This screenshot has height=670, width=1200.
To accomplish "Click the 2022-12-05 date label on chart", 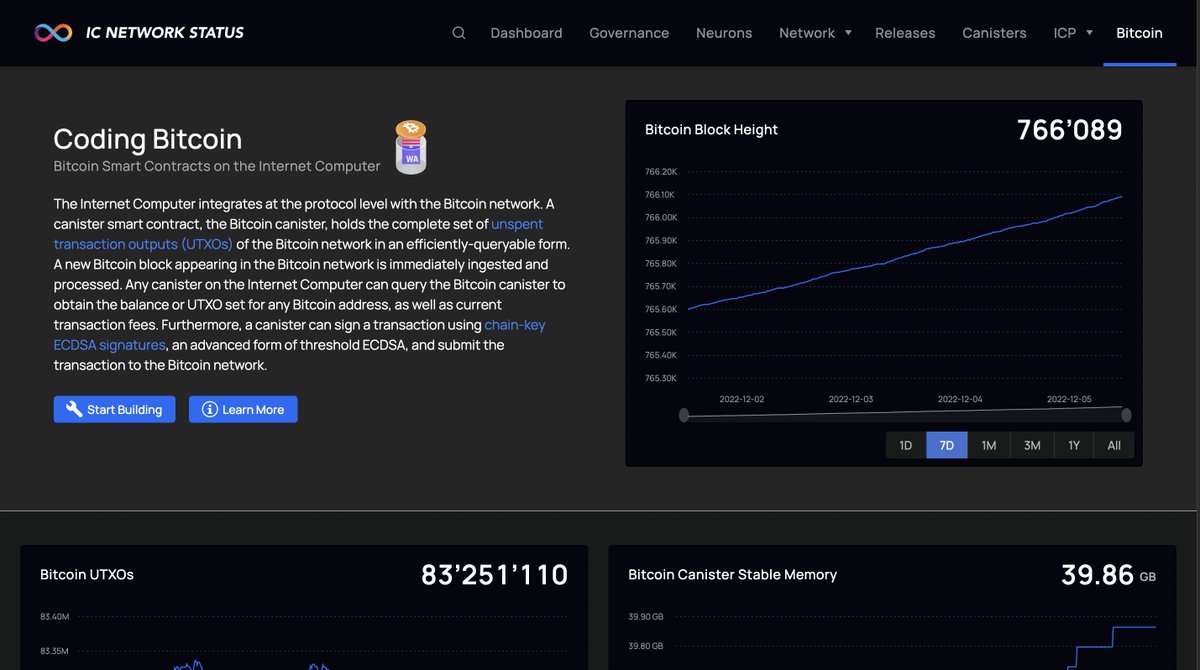I will (x=1069, y=399).
